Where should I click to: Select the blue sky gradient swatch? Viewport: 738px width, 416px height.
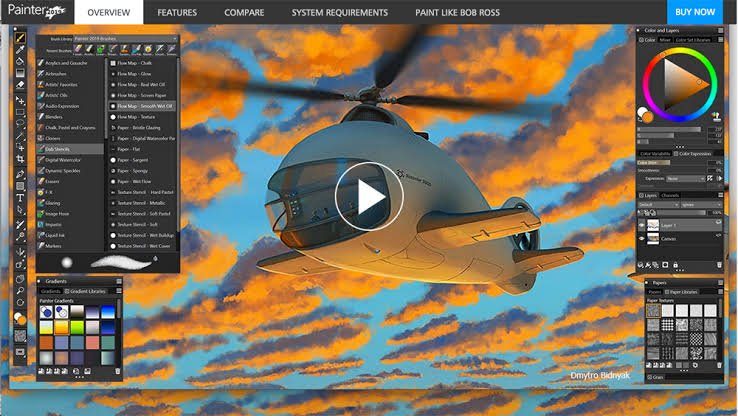(x=108, y=312)
